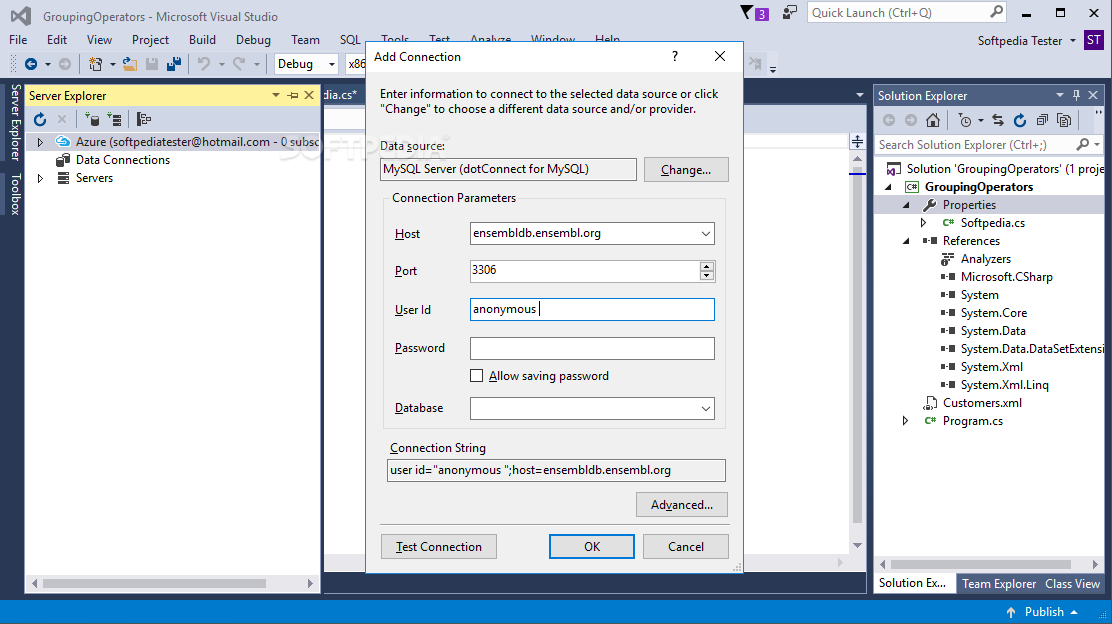Screen dimensions: 1112x624
Task: Click the Send Feedback icon
Action: (x=789, y=12)
